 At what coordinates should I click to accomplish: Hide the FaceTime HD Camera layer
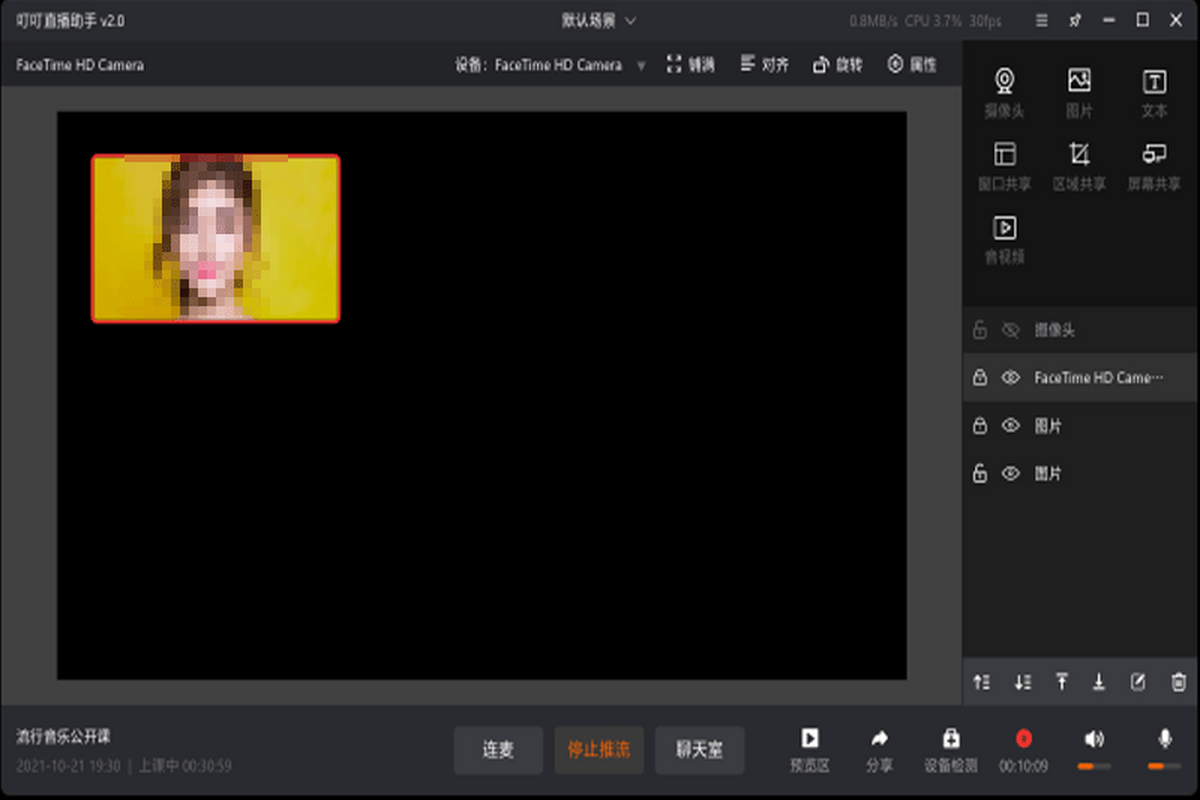click(x=1011, y=378)
